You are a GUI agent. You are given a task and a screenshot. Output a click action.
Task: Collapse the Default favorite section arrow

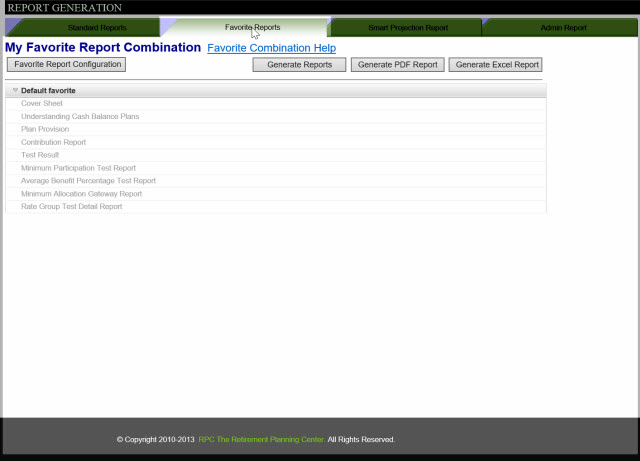[x=15, y=91]
